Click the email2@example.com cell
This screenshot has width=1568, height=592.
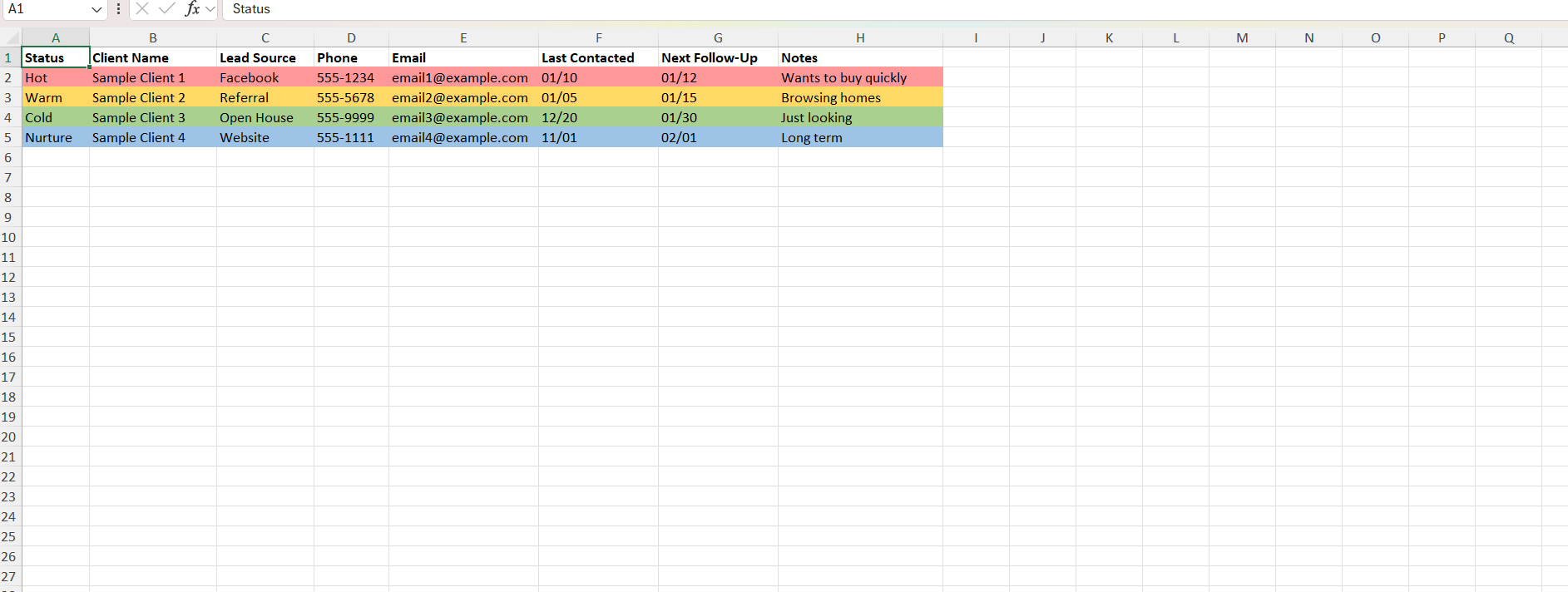(x=463, y=97)
